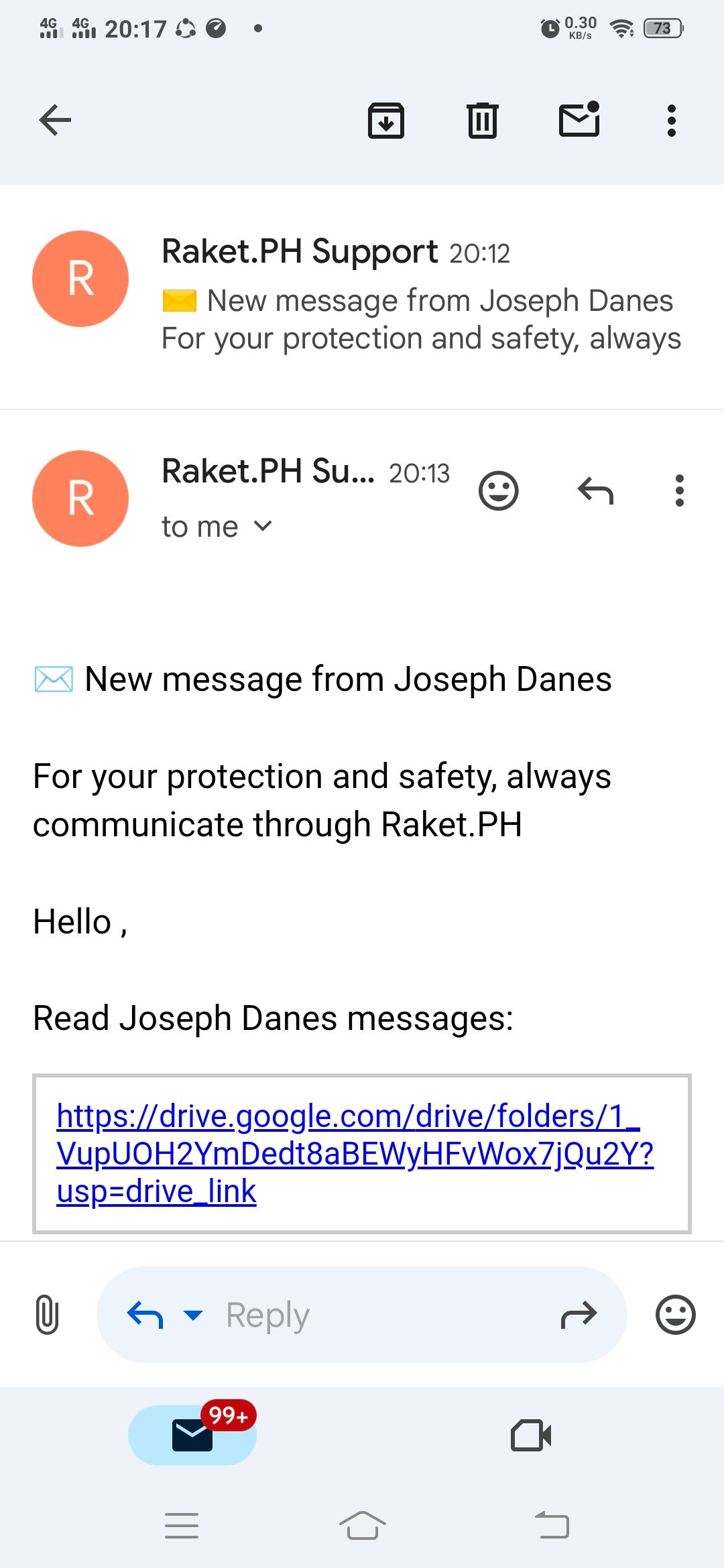Open the top overflow menu
The width and height of the screenshot is (724, 1568).
point(671,121)
